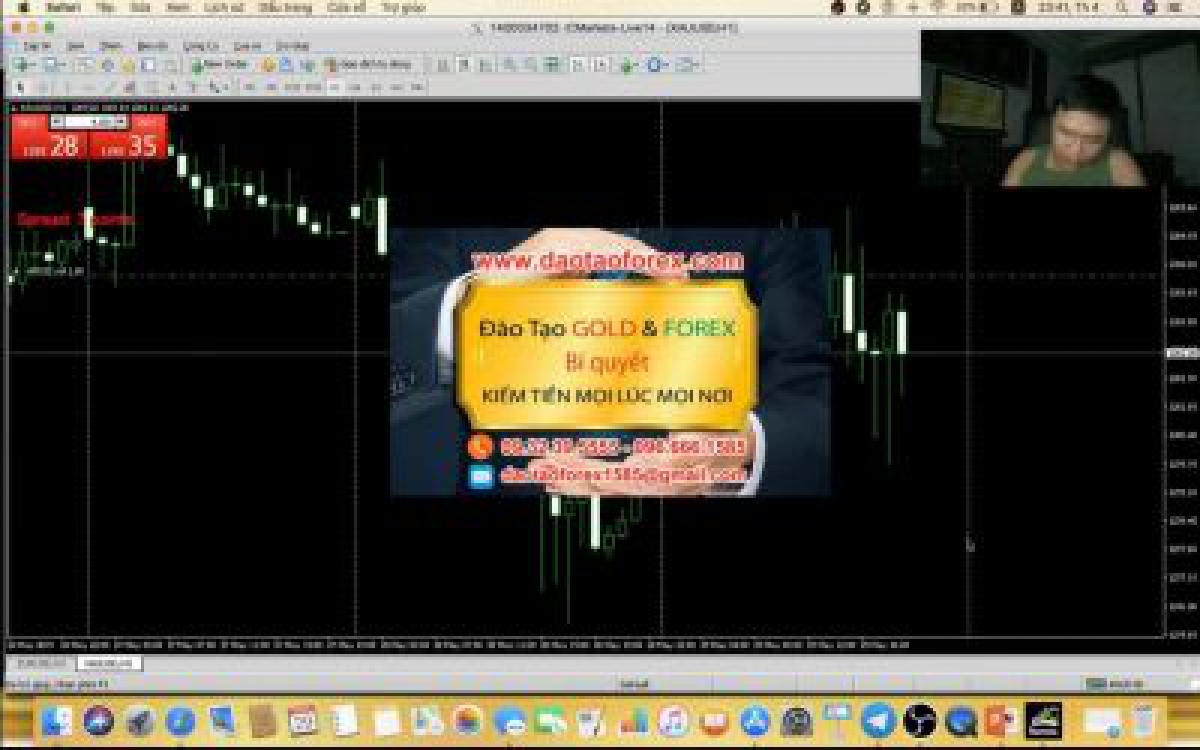Image resolution: width=1200 pixels, height=750 pixels.
Task: Toggle chart auto scroll icon
Action: (578, 64)
